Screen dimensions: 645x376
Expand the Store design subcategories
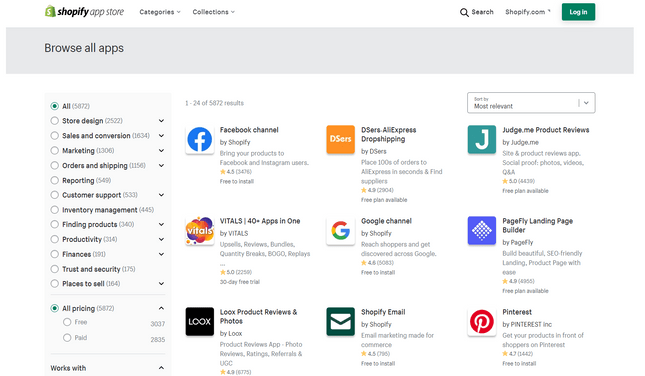coord(161,121)
